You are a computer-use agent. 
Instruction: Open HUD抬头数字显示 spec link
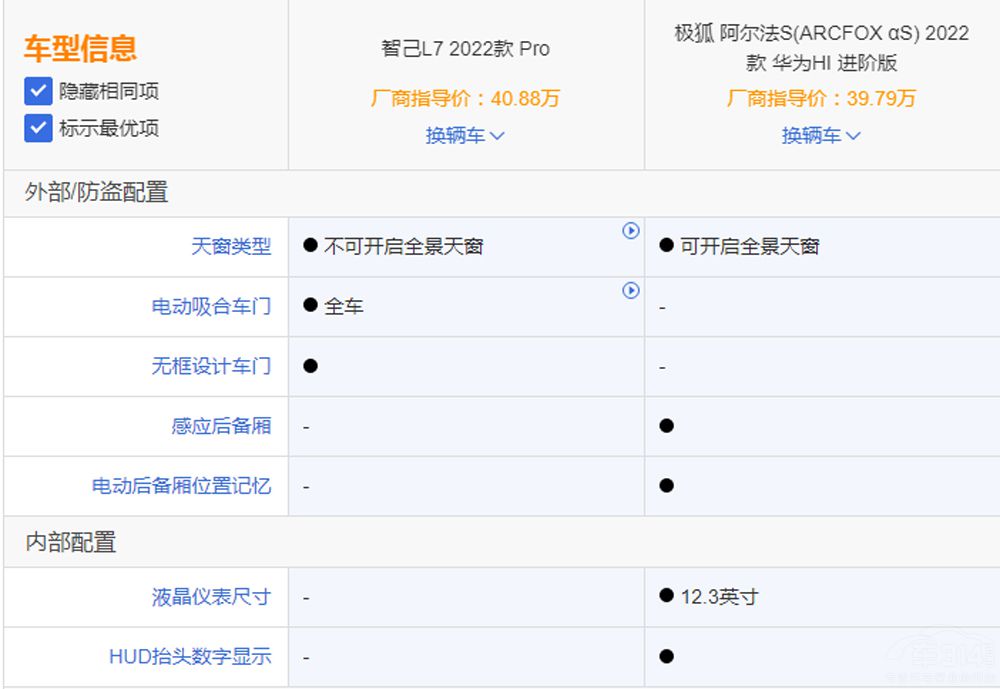190,658
